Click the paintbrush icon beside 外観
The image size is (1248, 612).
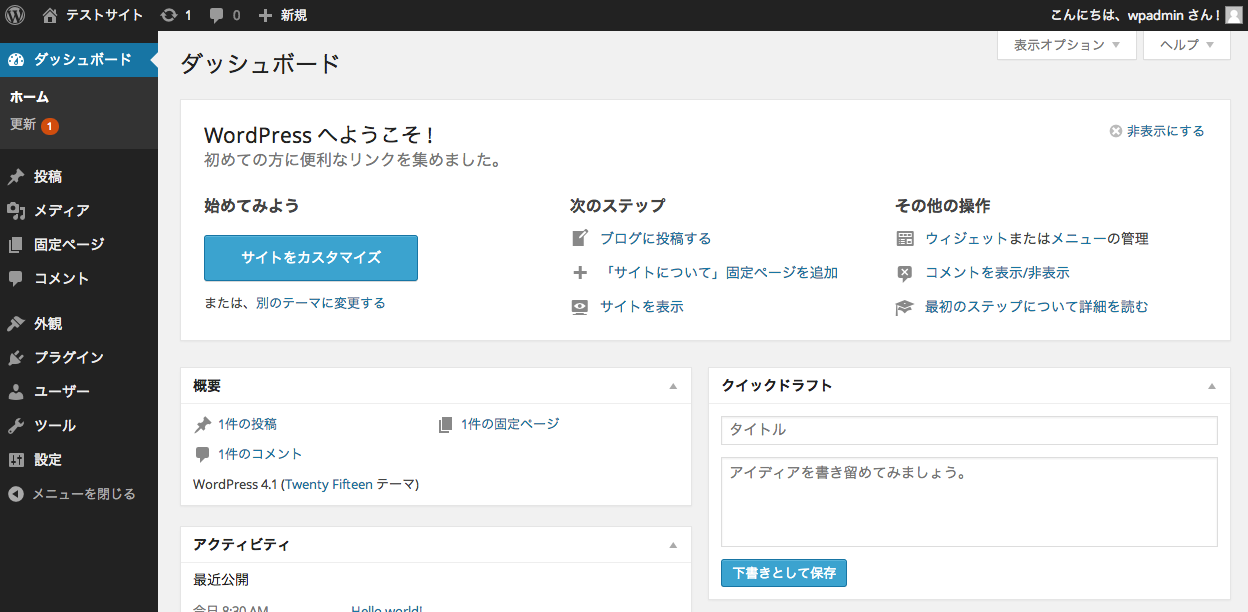click(x=15, y=324)
